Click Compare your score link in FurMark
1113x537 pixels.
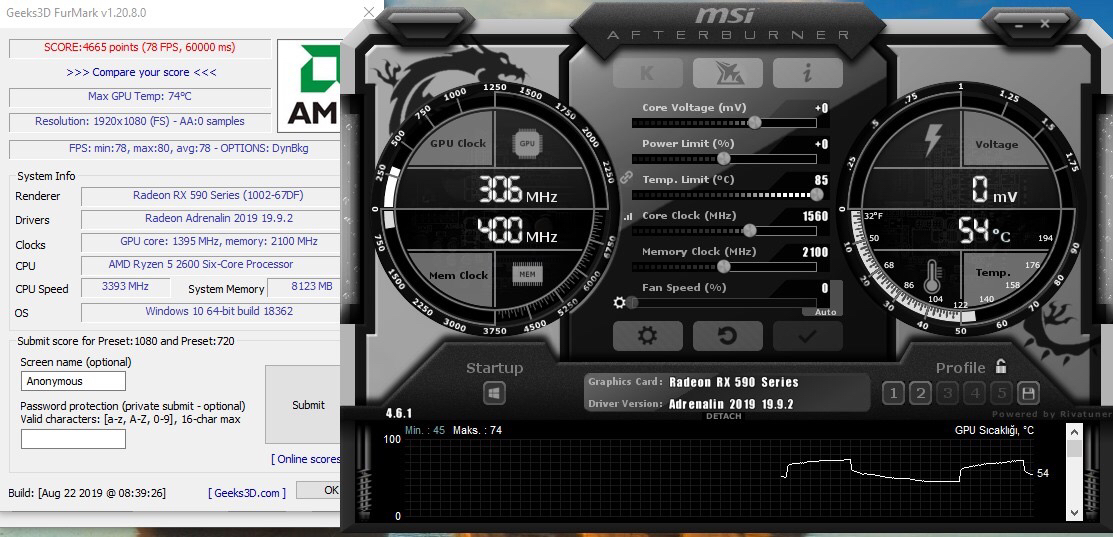141,72
